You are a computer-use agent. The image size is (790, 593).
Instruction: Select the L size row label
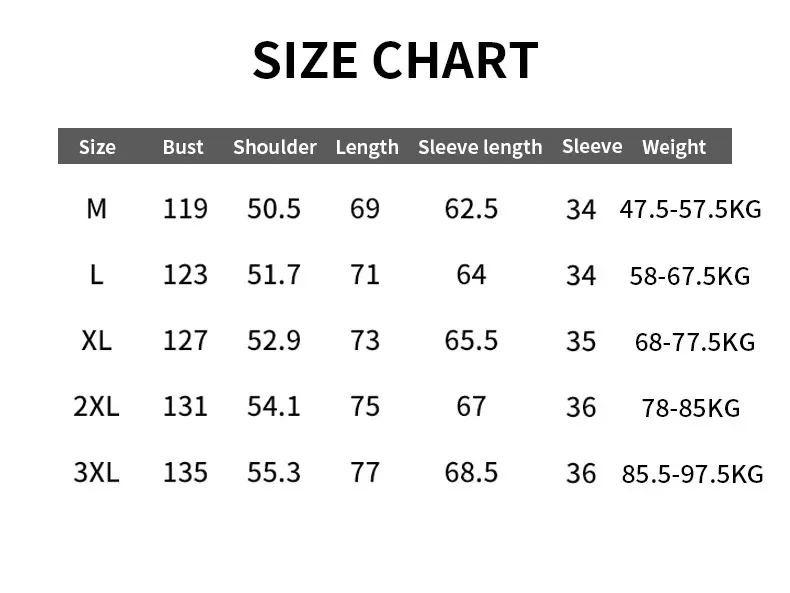(96, 275)
